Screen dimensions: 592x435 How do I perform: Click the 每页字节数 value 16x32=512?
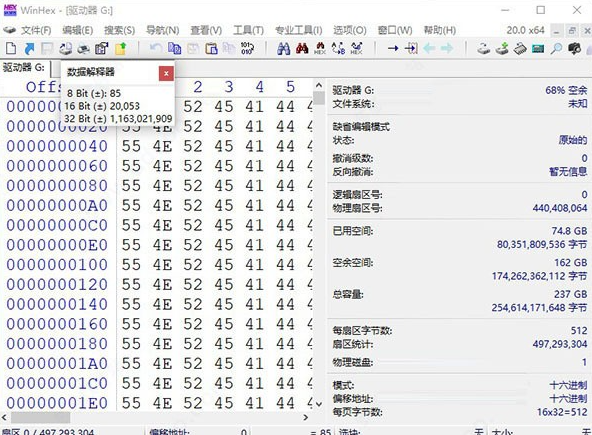pos(562,412)
